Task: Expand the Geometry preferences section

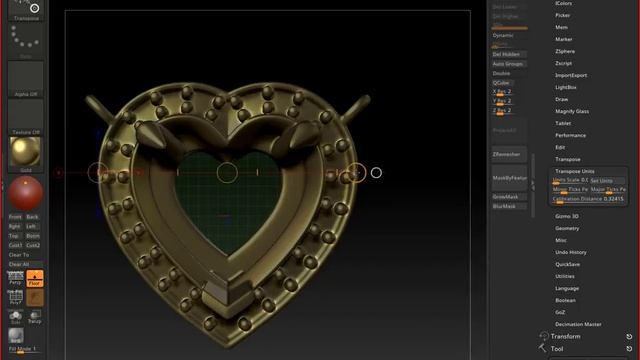Action: [567, 229]
